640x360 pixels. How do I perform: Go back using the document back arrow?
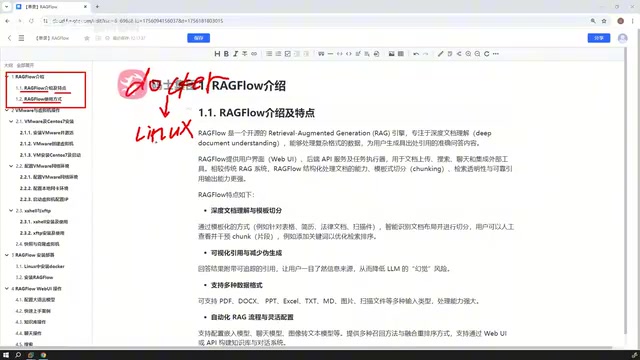pos(9,38)
